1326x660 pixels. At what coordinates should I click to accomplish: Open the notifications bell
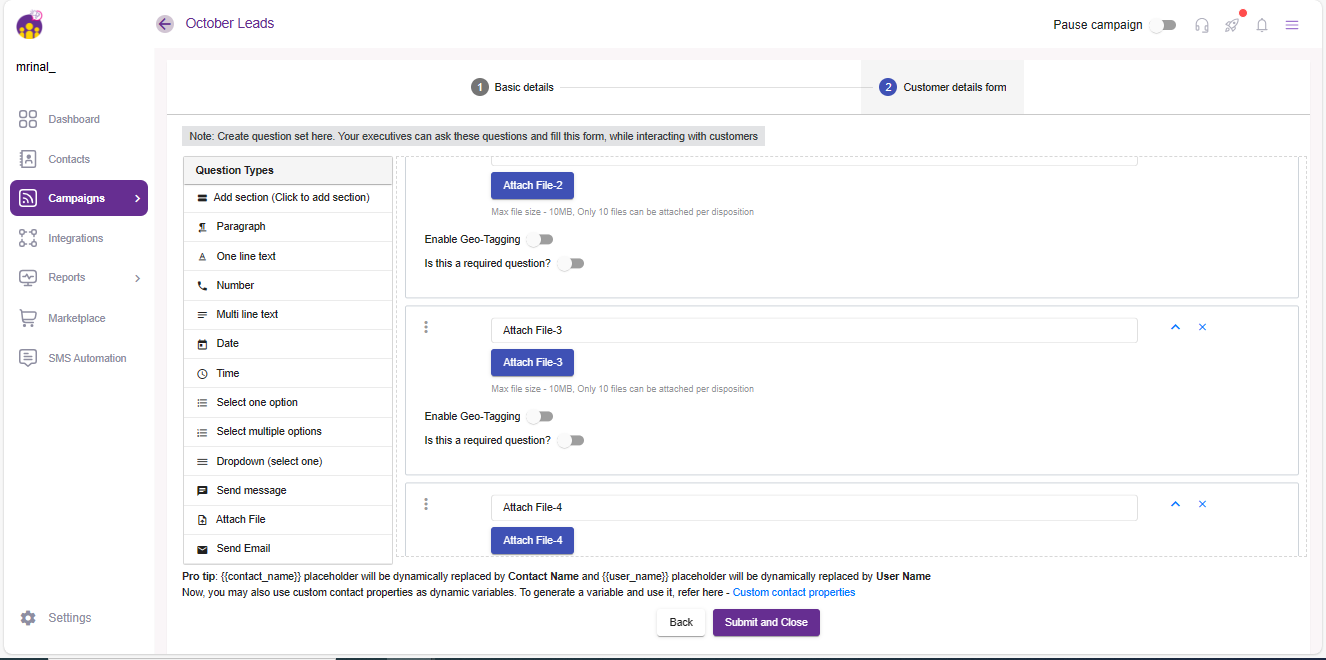pyautogui.click(x=1262, y=25)
